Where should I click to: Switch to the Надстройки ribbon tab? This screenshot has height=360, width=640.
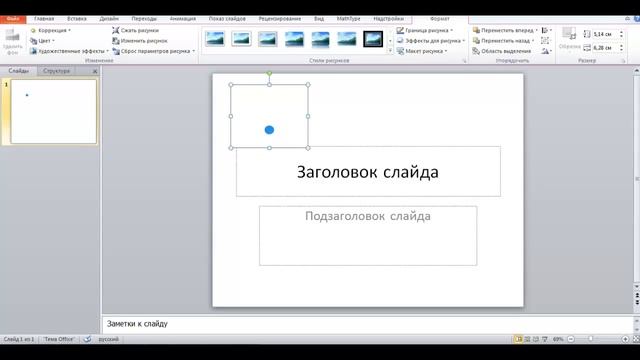(x=389, y=19)
